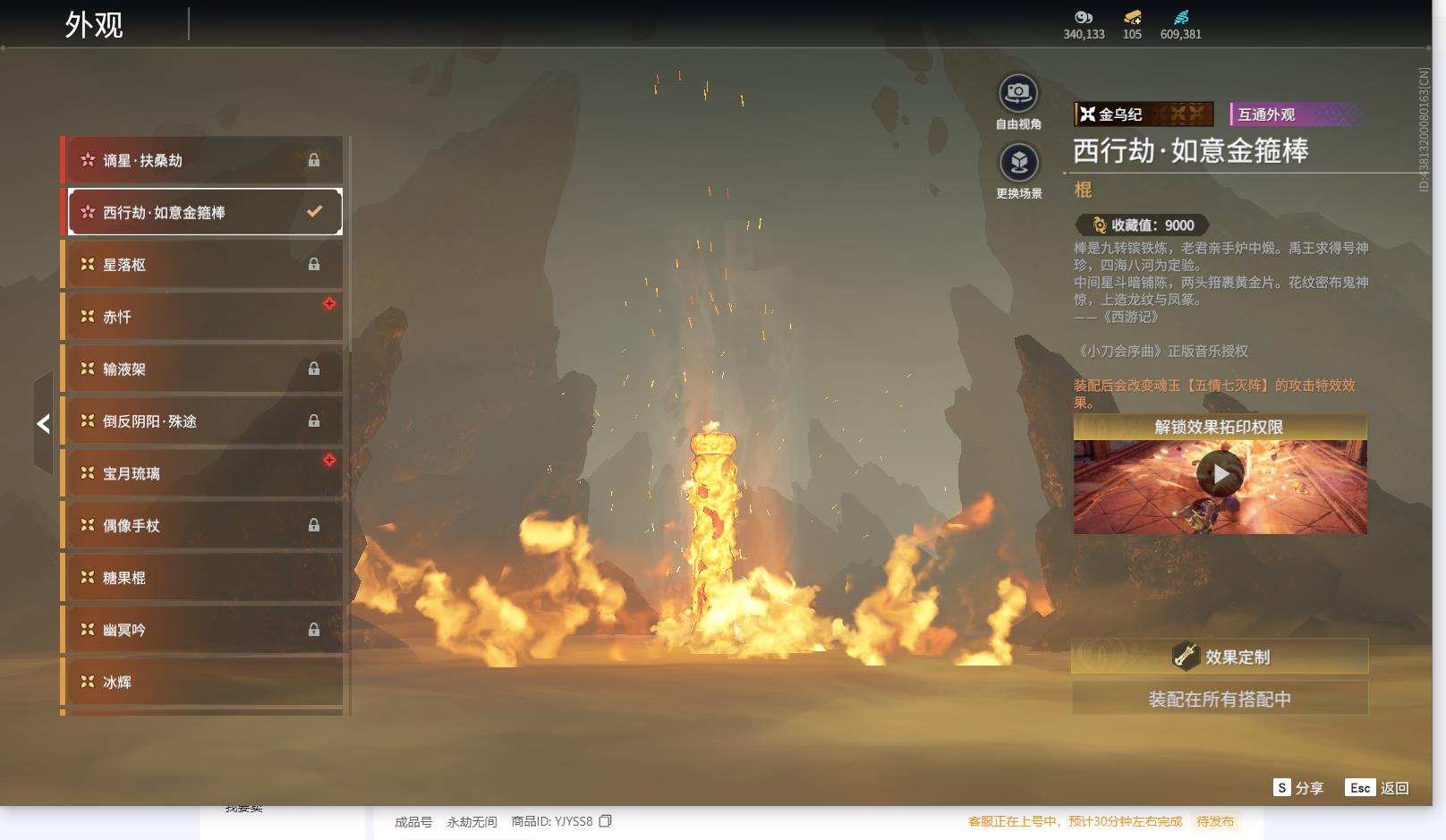Click the 成品号 label
The image size is (1446, 840).
point(413,821)
